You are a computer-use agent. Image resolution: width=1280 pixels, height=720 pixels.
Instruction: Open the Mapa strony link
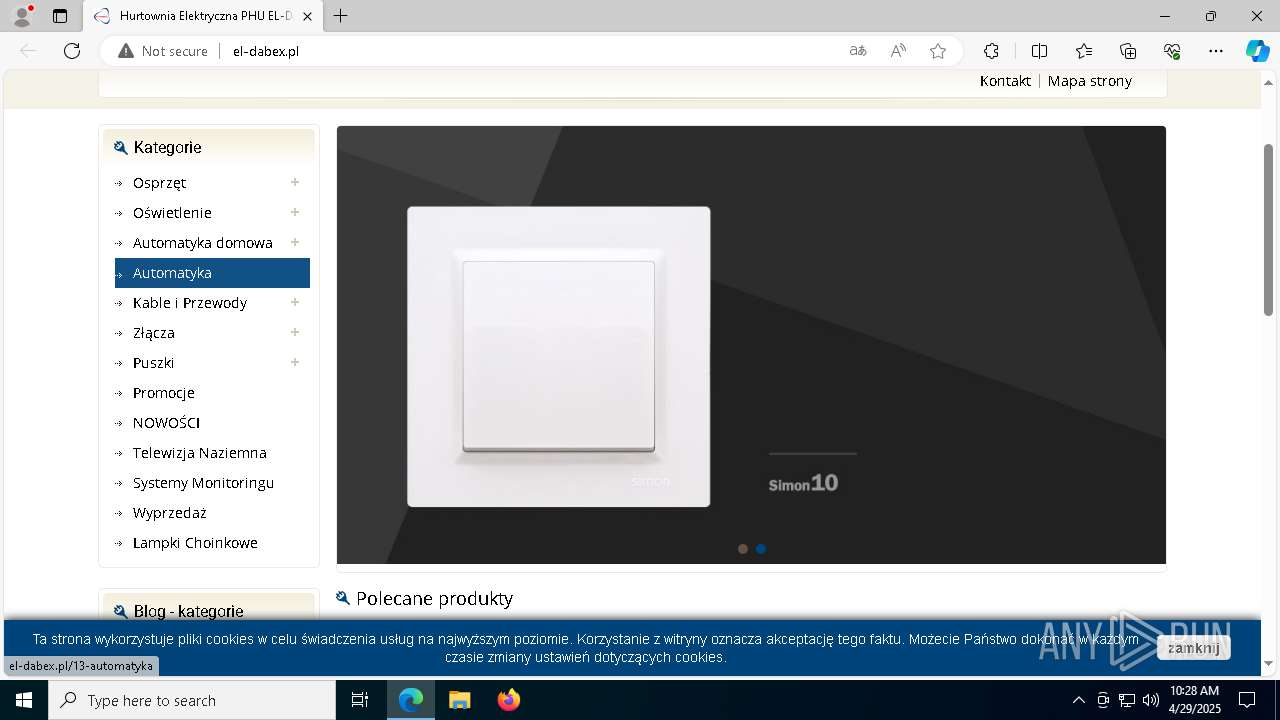coord(1090,81)
